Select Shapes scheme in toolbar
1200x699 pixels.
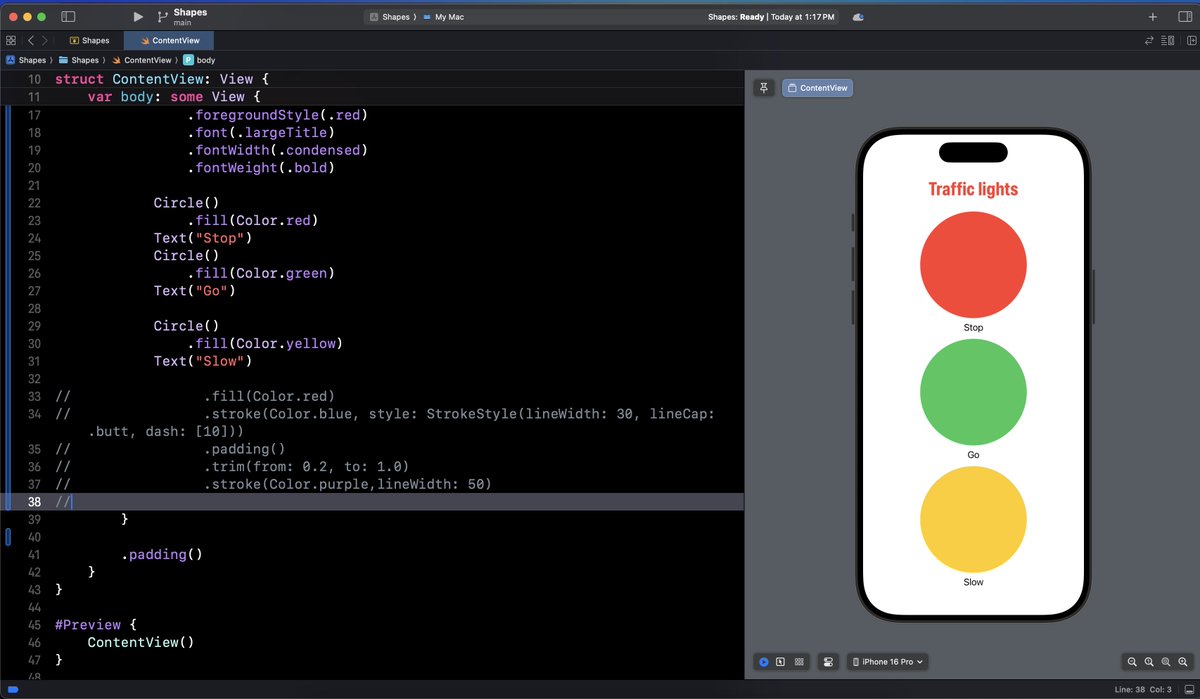pyautogui.click(x=390, y=17)
